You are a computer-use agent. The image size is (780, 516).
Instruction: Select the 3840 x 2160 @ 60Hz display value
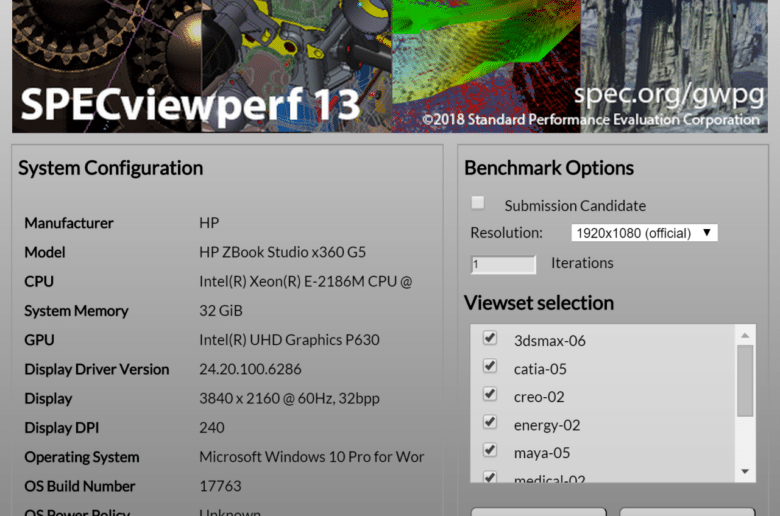[289, 399]
